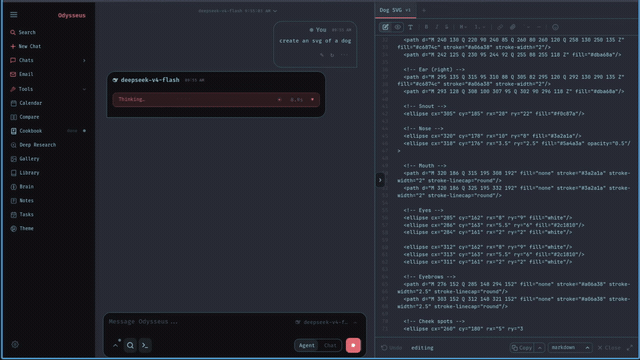Click the attachment paperclip in editor toolbar

(513, 27)
